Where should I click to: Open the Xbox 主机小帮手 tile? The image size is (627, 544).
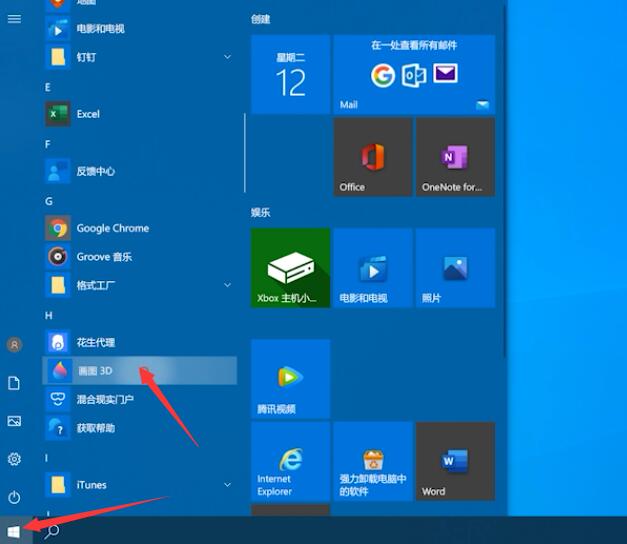click(291, 268)
